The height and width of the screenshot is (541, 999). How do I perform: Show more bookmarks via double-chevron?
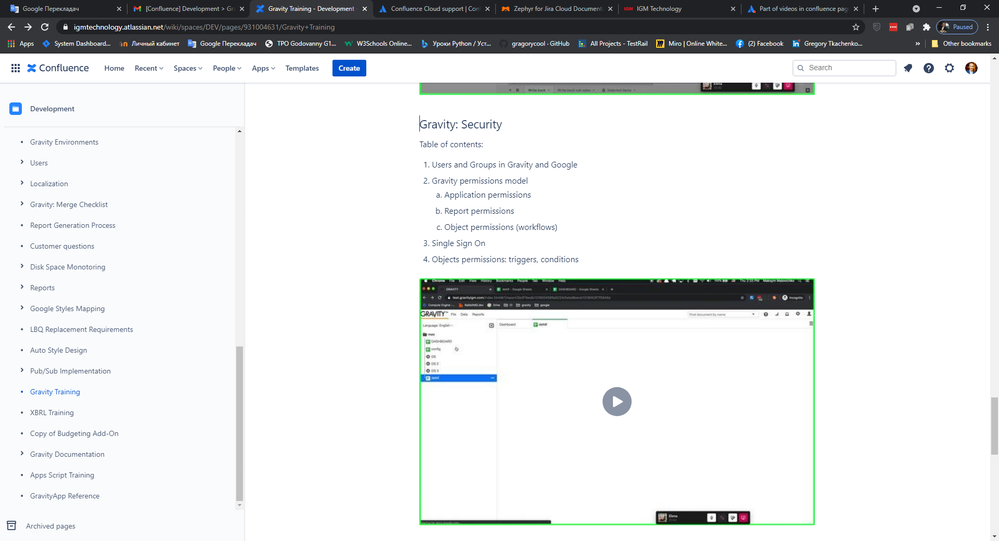(x=917, y=44)
